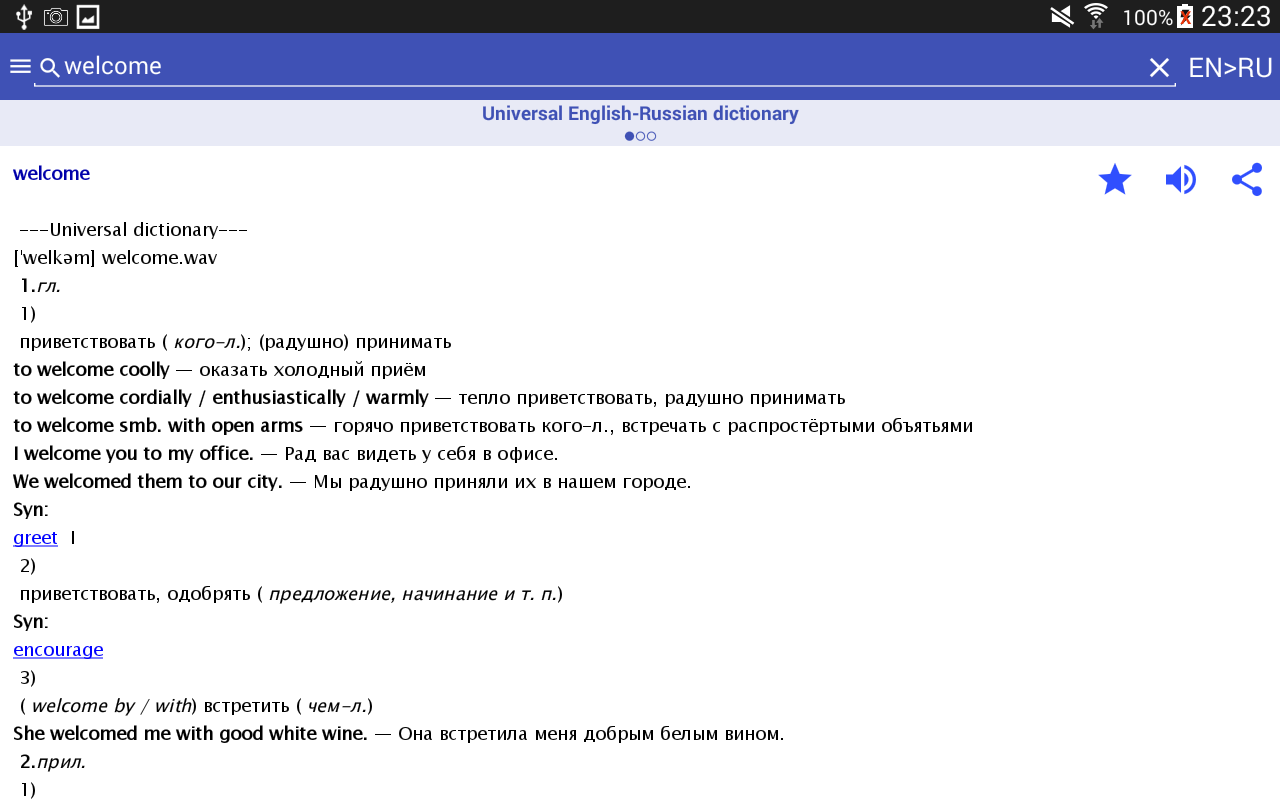Viewport: 1280px width, 800px height.
Task: Open the USB notification icon in status bar
Action: [24, 17]
